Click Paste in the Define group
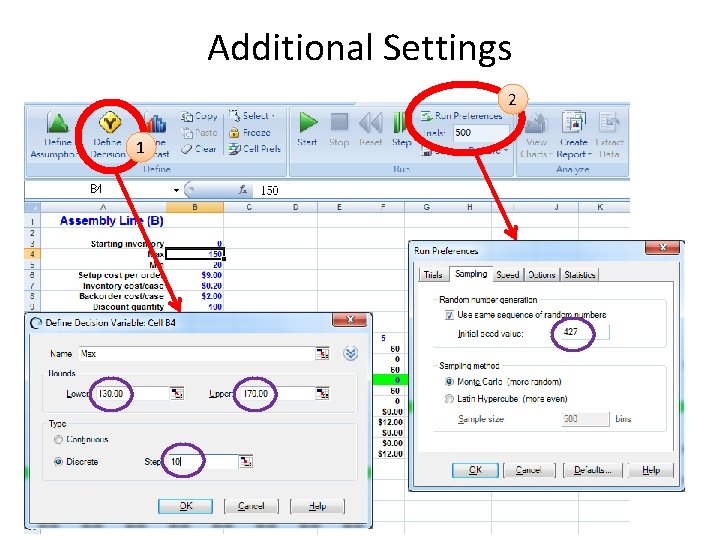This screenshot has width=720, height=540. tap(200, 133)
